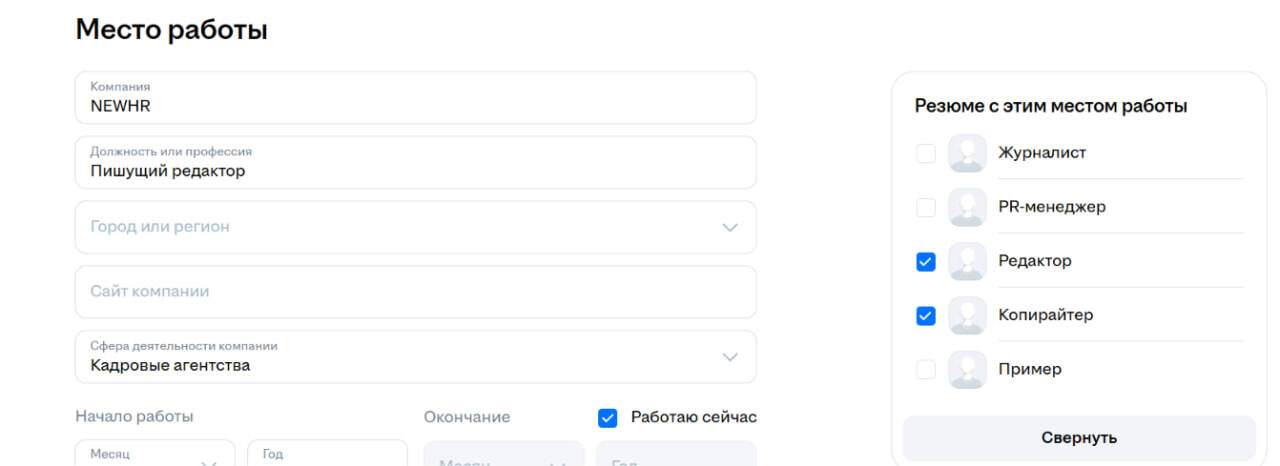
Task: Click the Должность или профессия field
Action: [x=416, y=162]
